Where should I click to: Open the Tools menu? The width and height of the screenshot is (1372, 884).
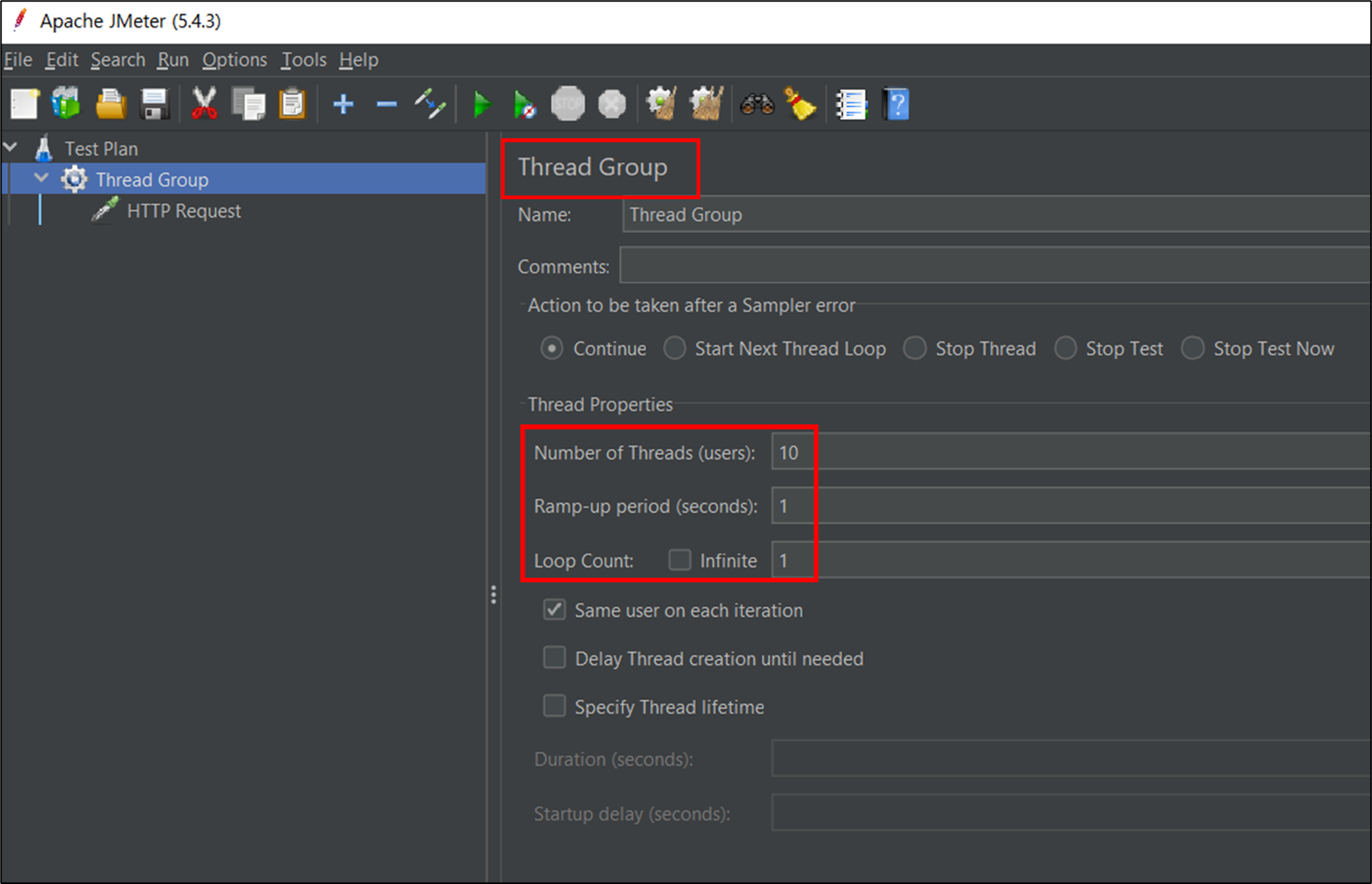[x=304, y=60]
